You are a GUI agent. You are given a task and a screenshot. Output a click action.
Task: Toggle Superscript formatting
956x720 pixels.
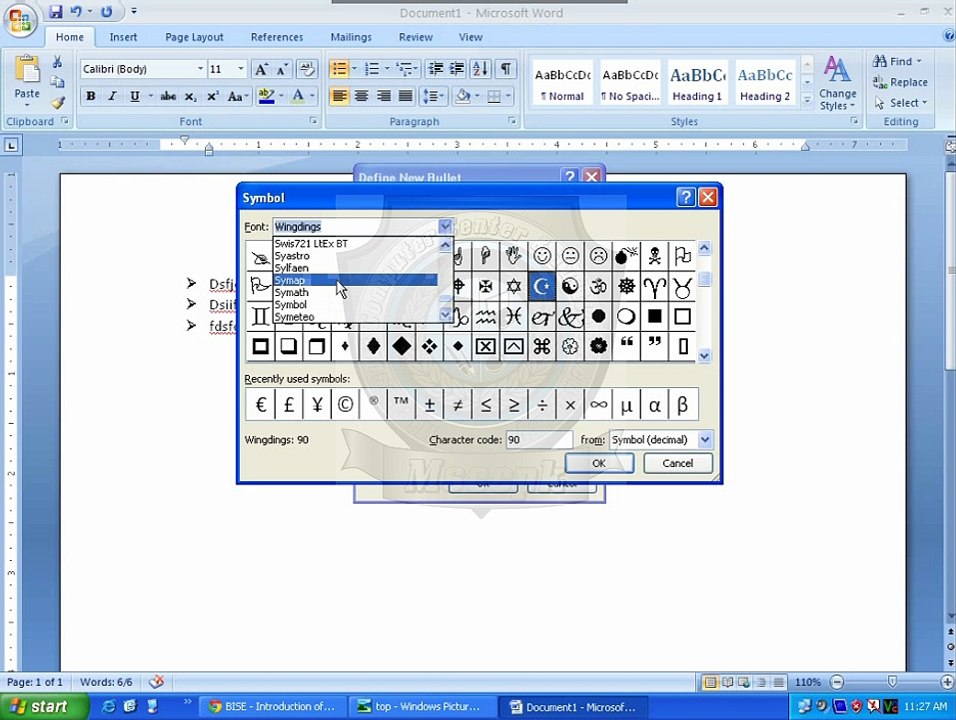point(213,96)
